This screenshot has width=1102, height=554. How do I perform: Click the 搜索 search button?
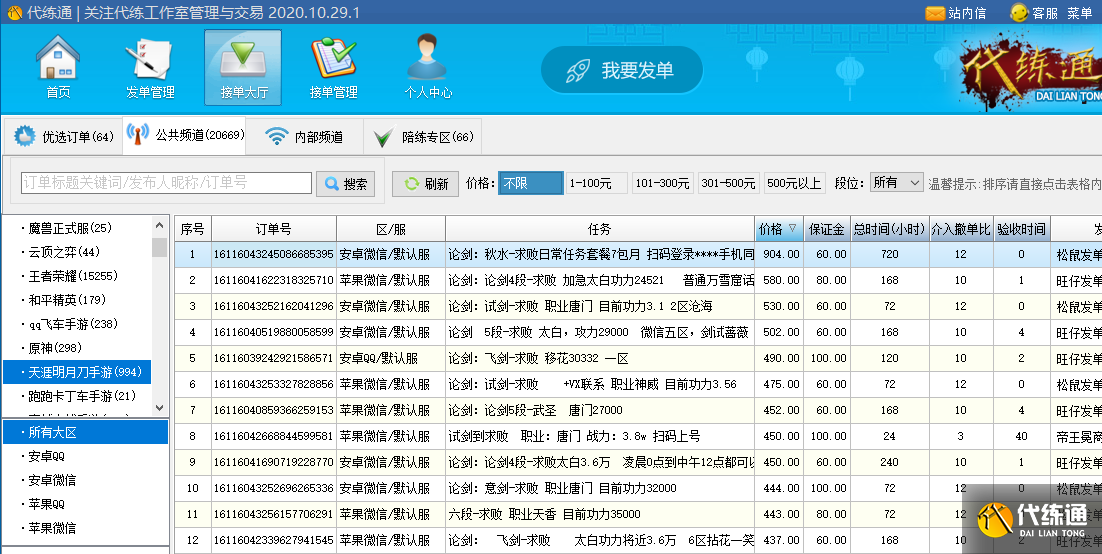click(345, 184)
